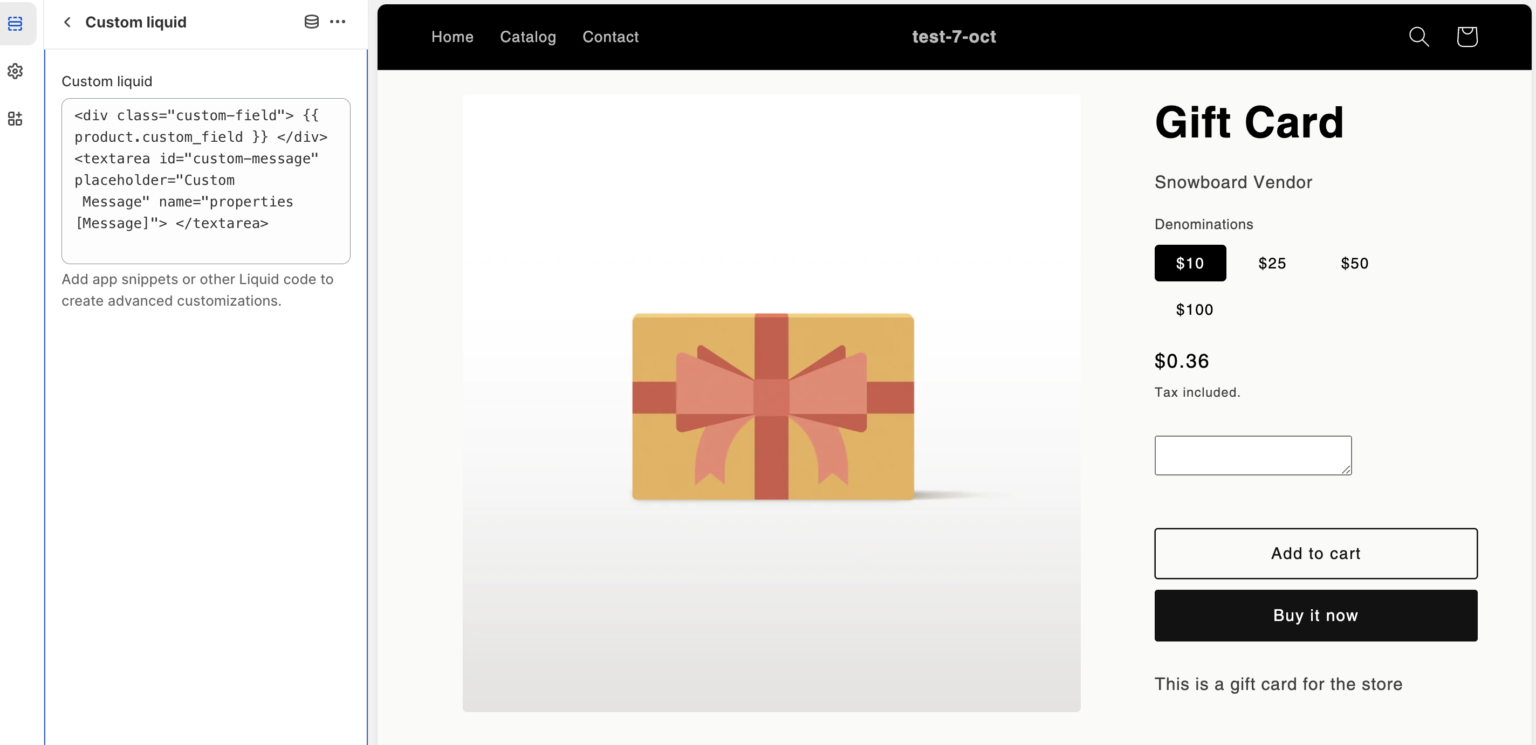Click the dynamic source database icon
The image size is (1536, 745).
[x=312, y=22]
